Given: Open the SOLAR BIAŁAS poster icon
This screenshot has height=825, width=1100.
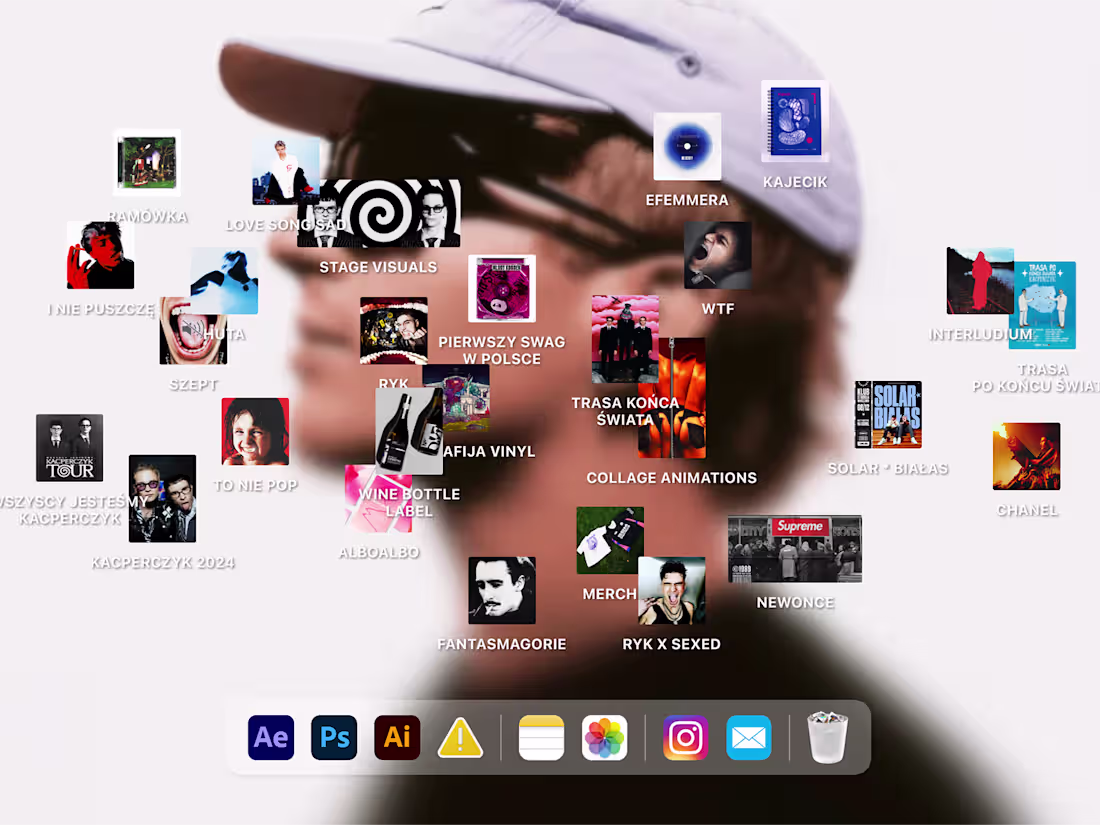Looking at the screenshot, I should [x=887, y=415].
